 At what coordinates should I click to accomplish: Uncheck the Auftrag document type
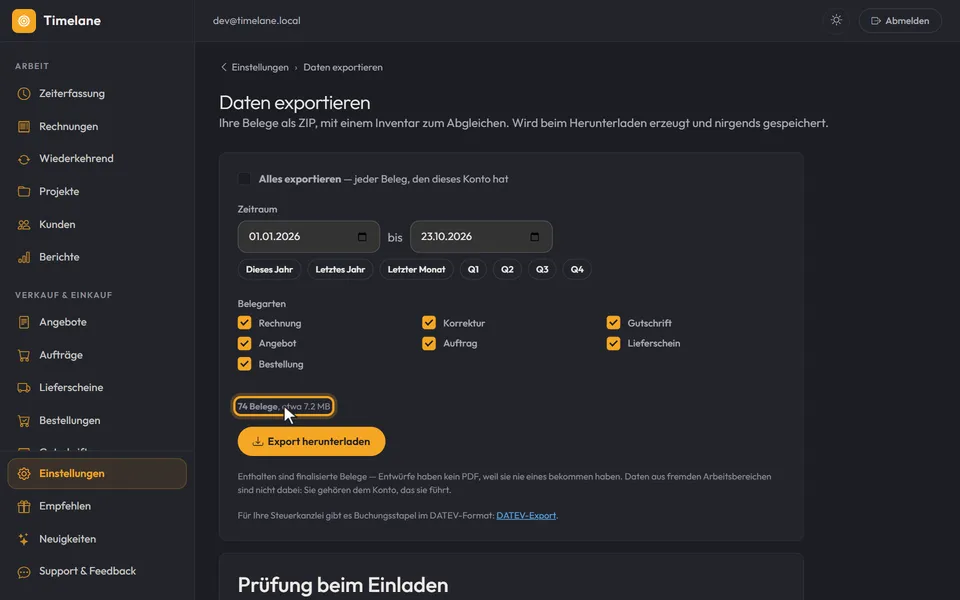[429, 343]
